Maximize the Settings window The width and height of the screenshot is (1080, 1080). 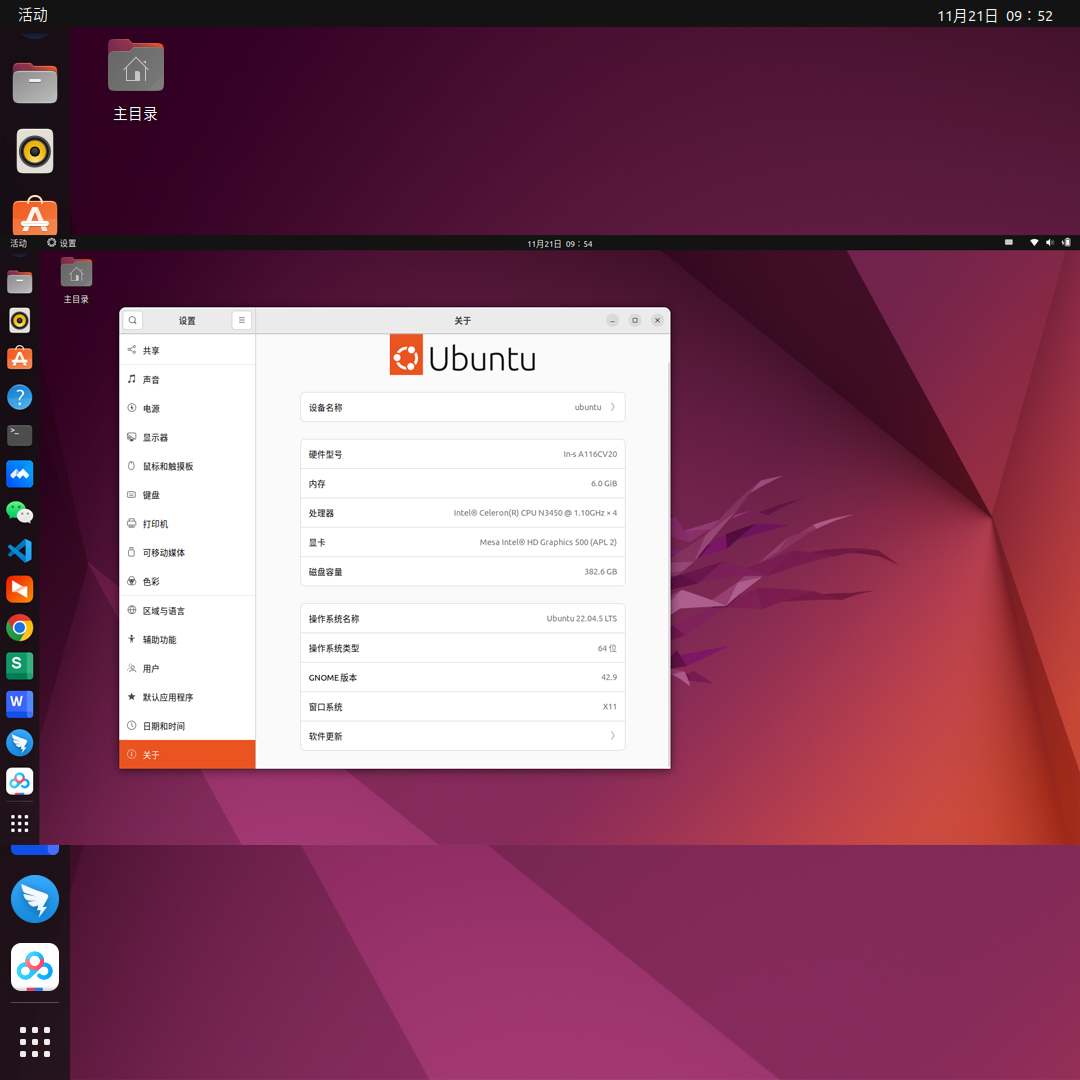click(x=635, y=320)
